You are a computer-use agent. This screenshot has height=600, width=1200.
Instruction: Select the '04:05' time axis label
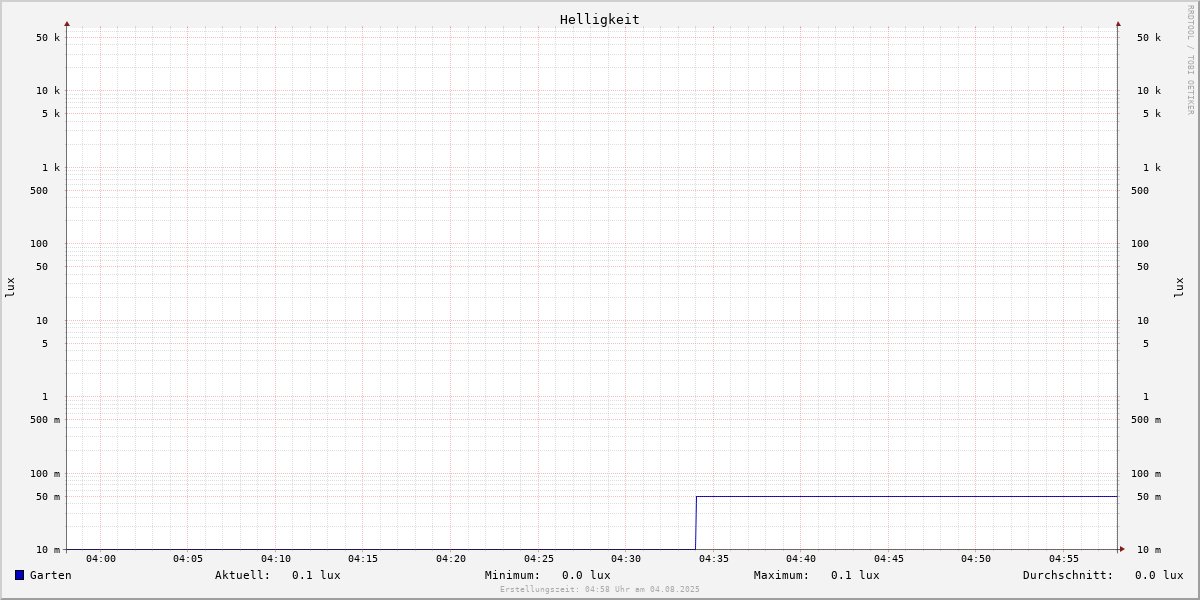pos(188,559)
